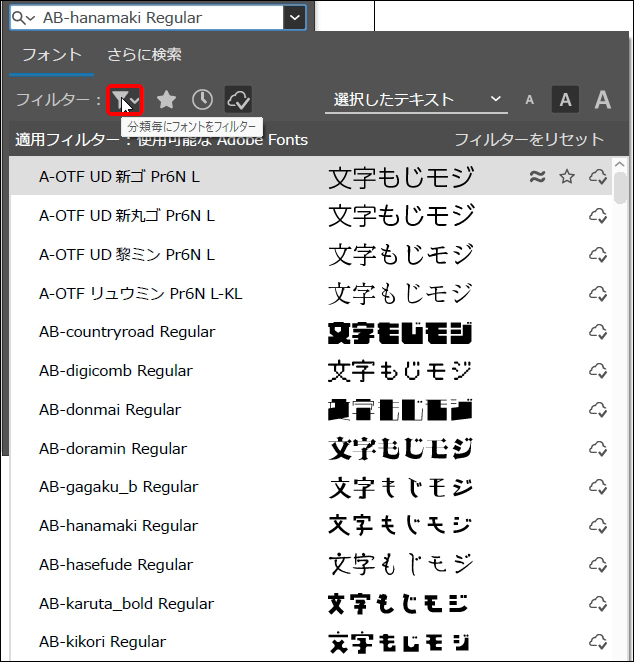Favorite A-OTF UD 新ゴ Pr6N L with star
This screenshot has height=662, width=634.
click(x=567, y=177)
